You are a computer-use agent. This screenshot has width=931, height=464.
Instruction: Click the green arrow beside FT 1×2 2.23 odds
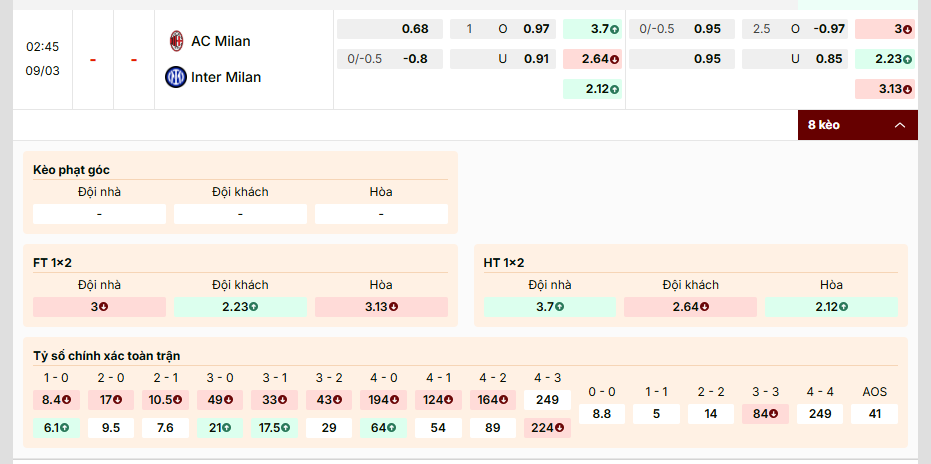254,307
